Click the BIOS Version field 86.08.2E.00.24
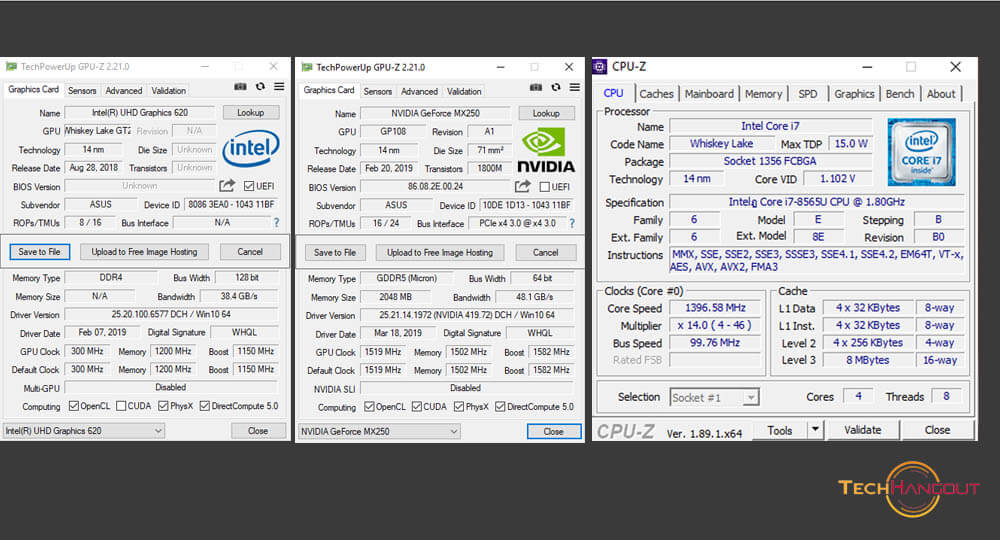Screen dimensions: 1000x540 point(436,187)
